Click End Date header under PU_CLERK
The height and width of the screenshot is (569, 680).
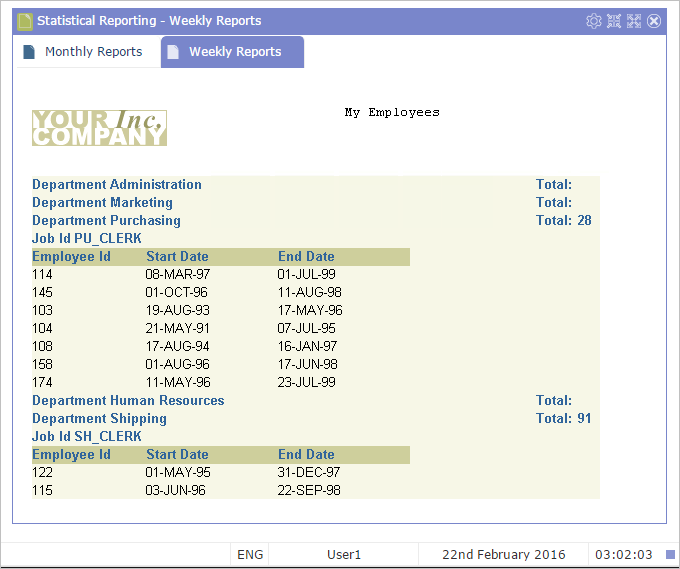(306, 256)
